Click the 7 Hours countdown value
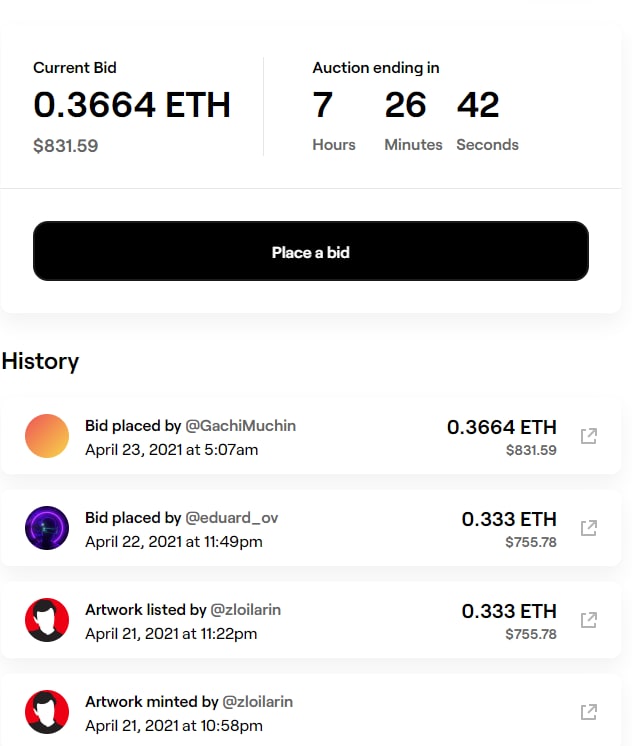The image size is (632, 746). coord(322,105)
